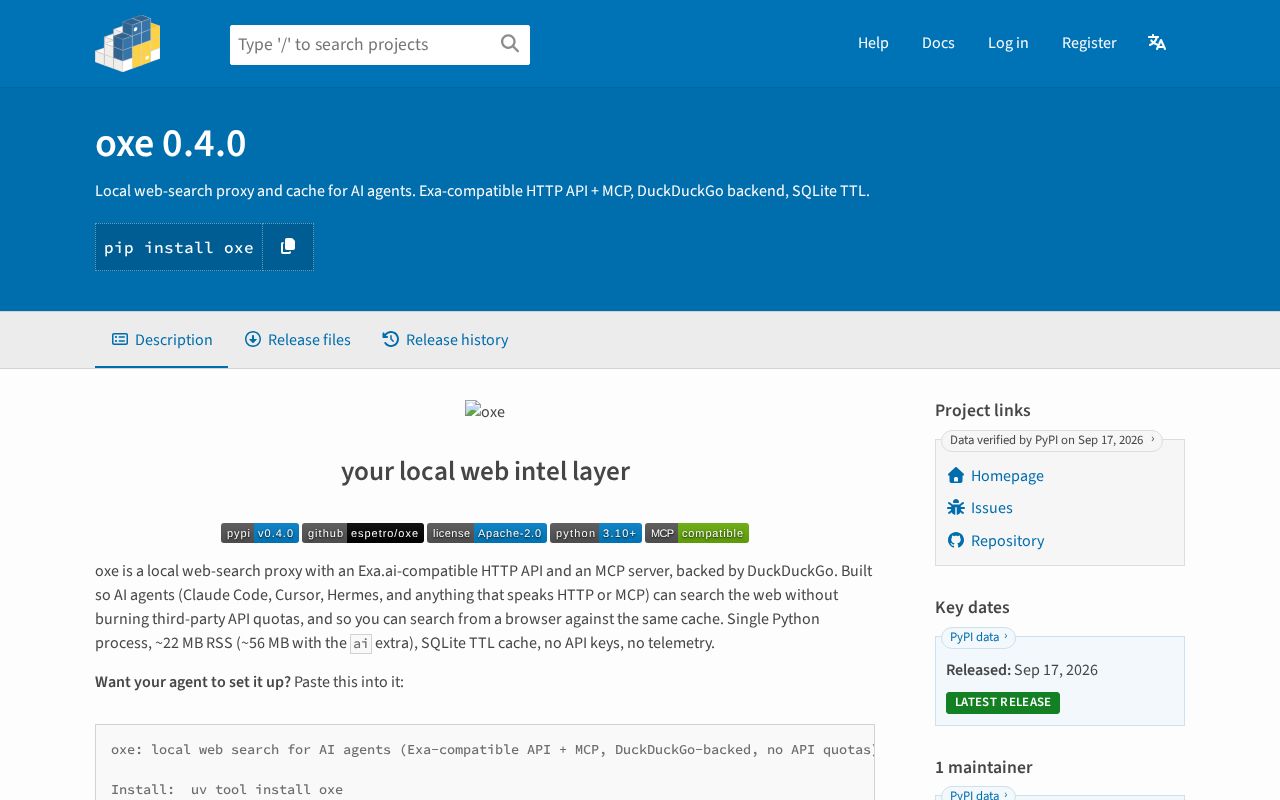
Task: Open the Help link in header
Action: pos(873,42)
